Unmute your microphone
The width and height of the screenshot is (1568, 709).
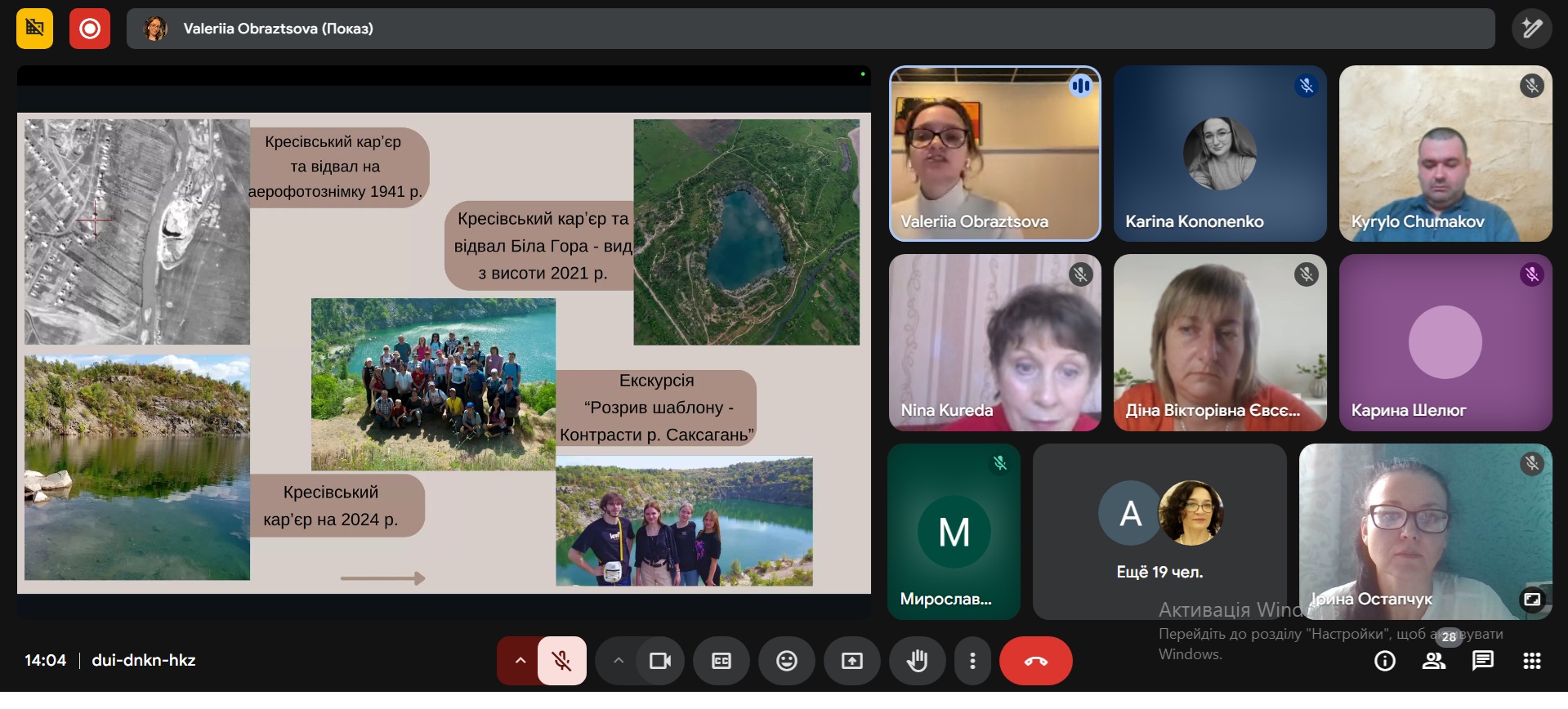coord(561,661)
